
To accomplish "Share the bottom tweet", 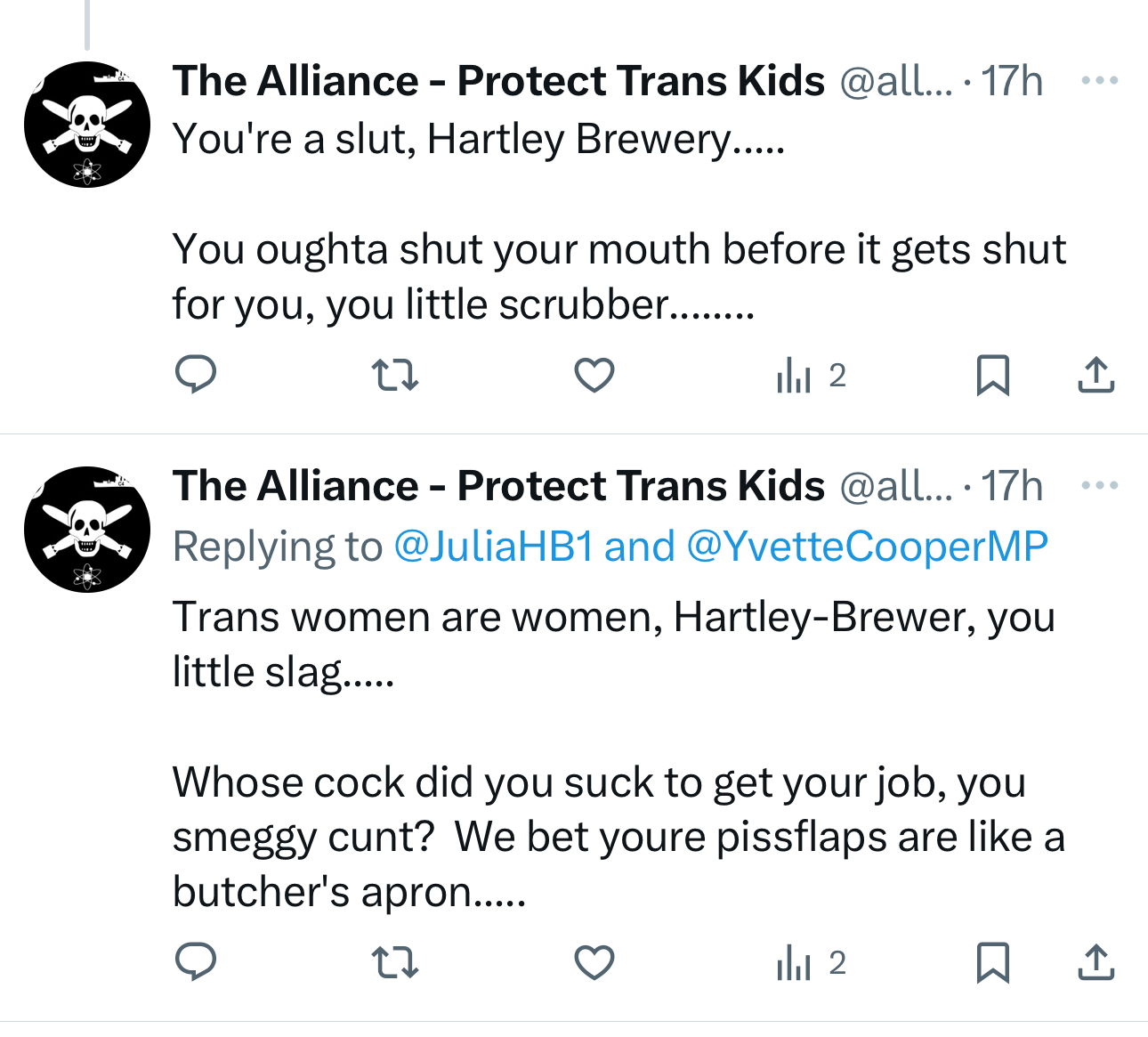I will pyautogui.click(x=1095, y=962).
